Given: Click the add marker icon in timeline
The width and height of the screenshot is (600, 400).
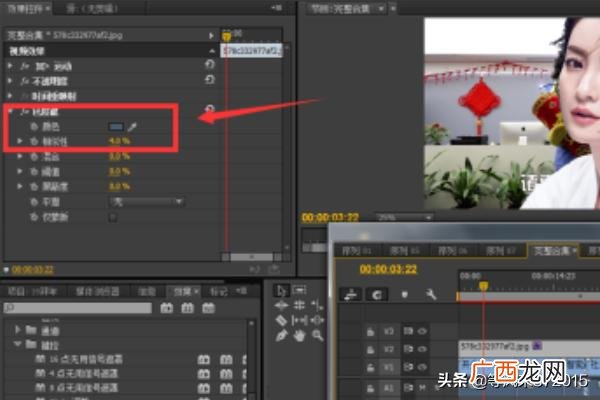Looking at the screenshot, I should pos(405,294).
